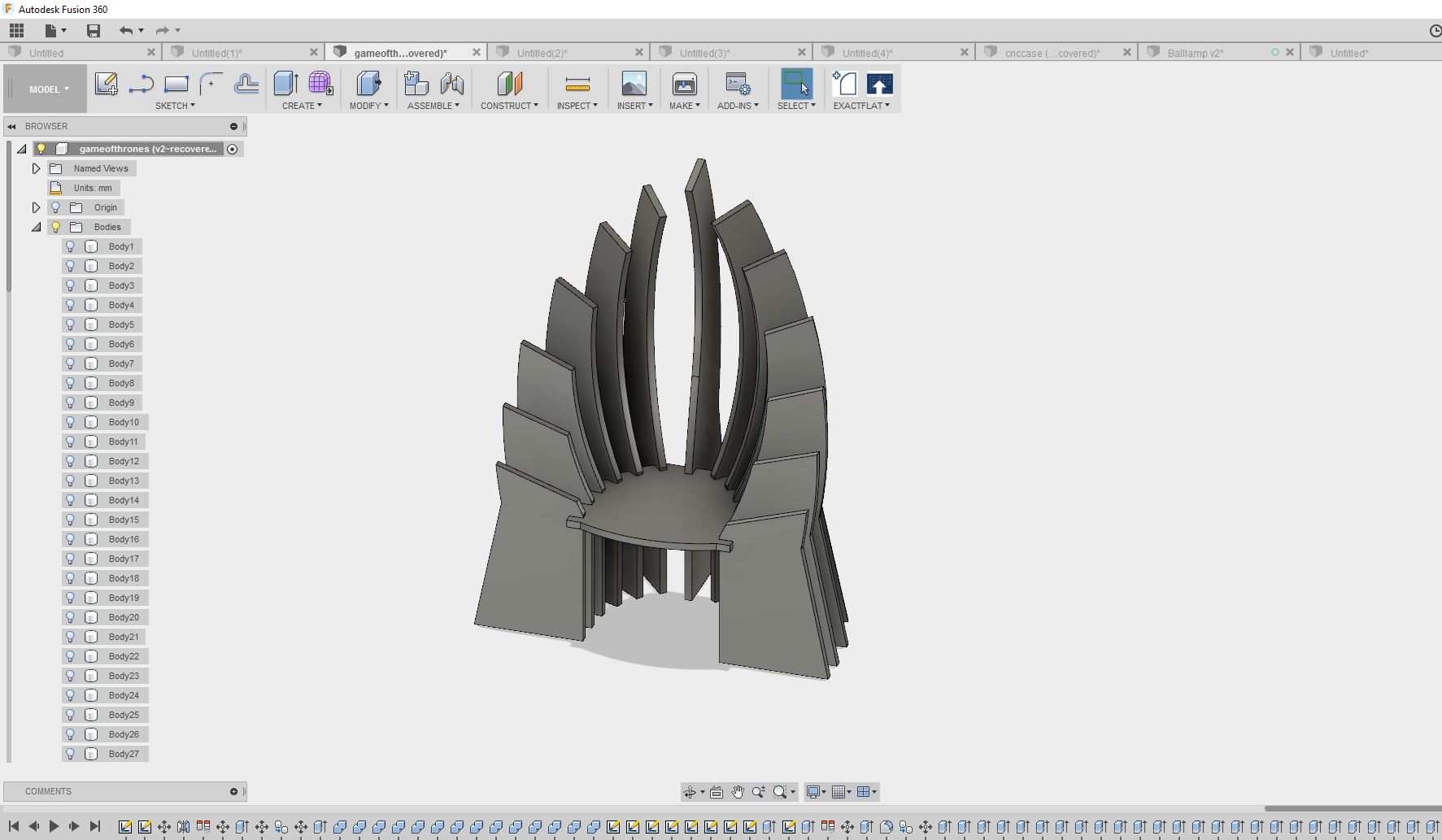The height and width of the screenshot is (840, 1442).
Task: Open the Display Settings dropdown
Action: (x=816, y=792)
